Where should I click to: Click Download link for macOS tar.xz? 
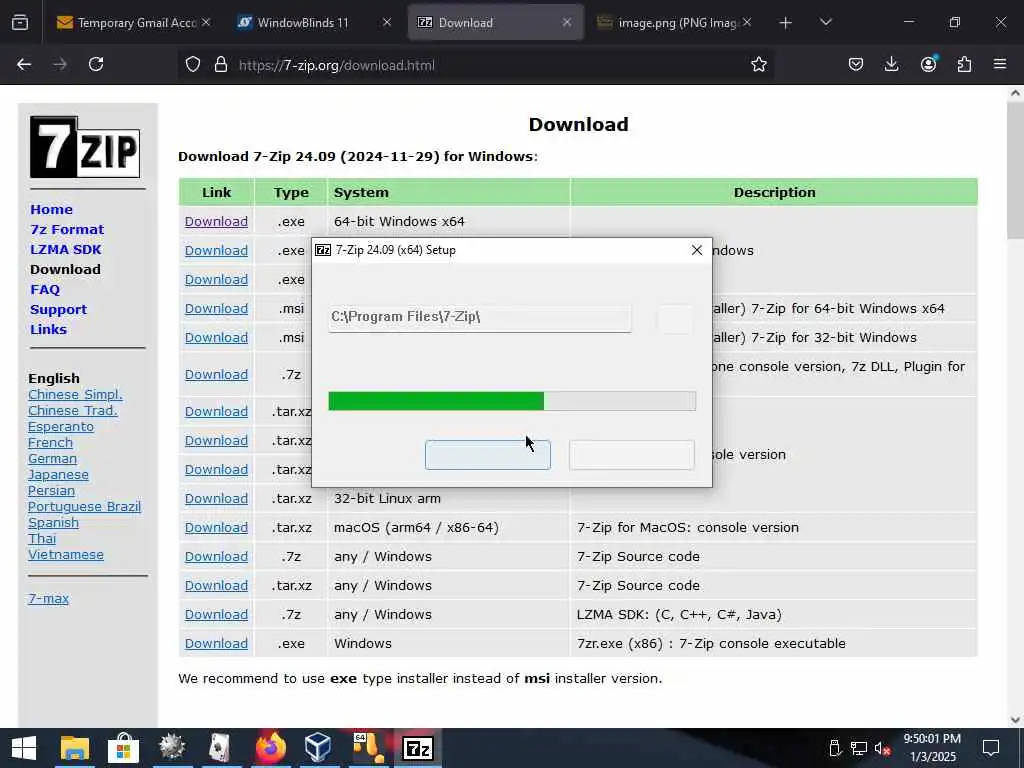click(x=216, y=527)
